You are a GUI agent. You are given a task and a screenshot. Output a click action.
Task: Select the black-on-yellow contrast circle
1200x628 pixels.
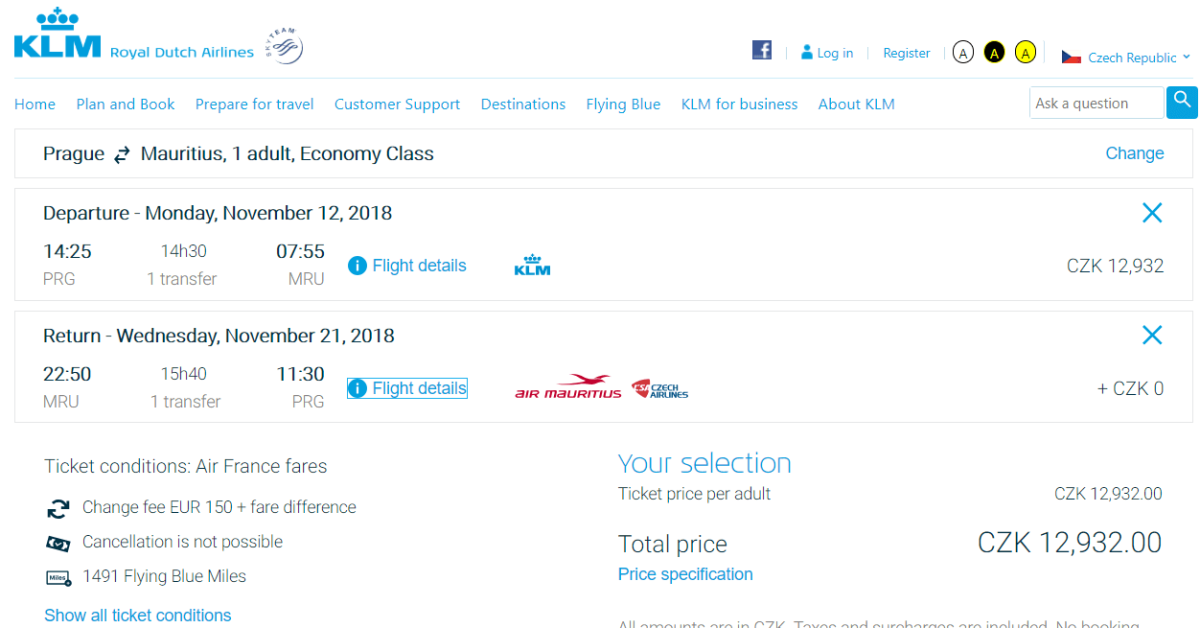coord(994,53)
